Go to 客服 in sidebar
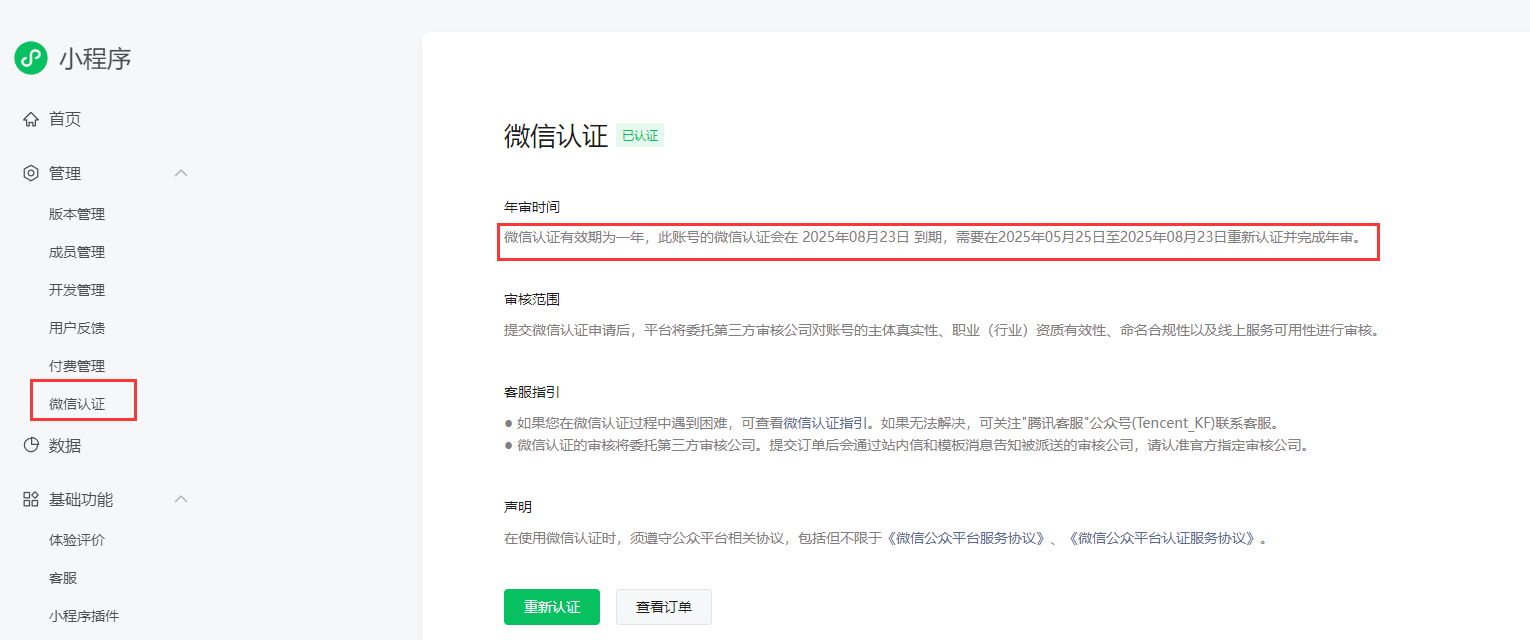The height and width of the screenshot is (640, 1530). [x=63, y=578]
